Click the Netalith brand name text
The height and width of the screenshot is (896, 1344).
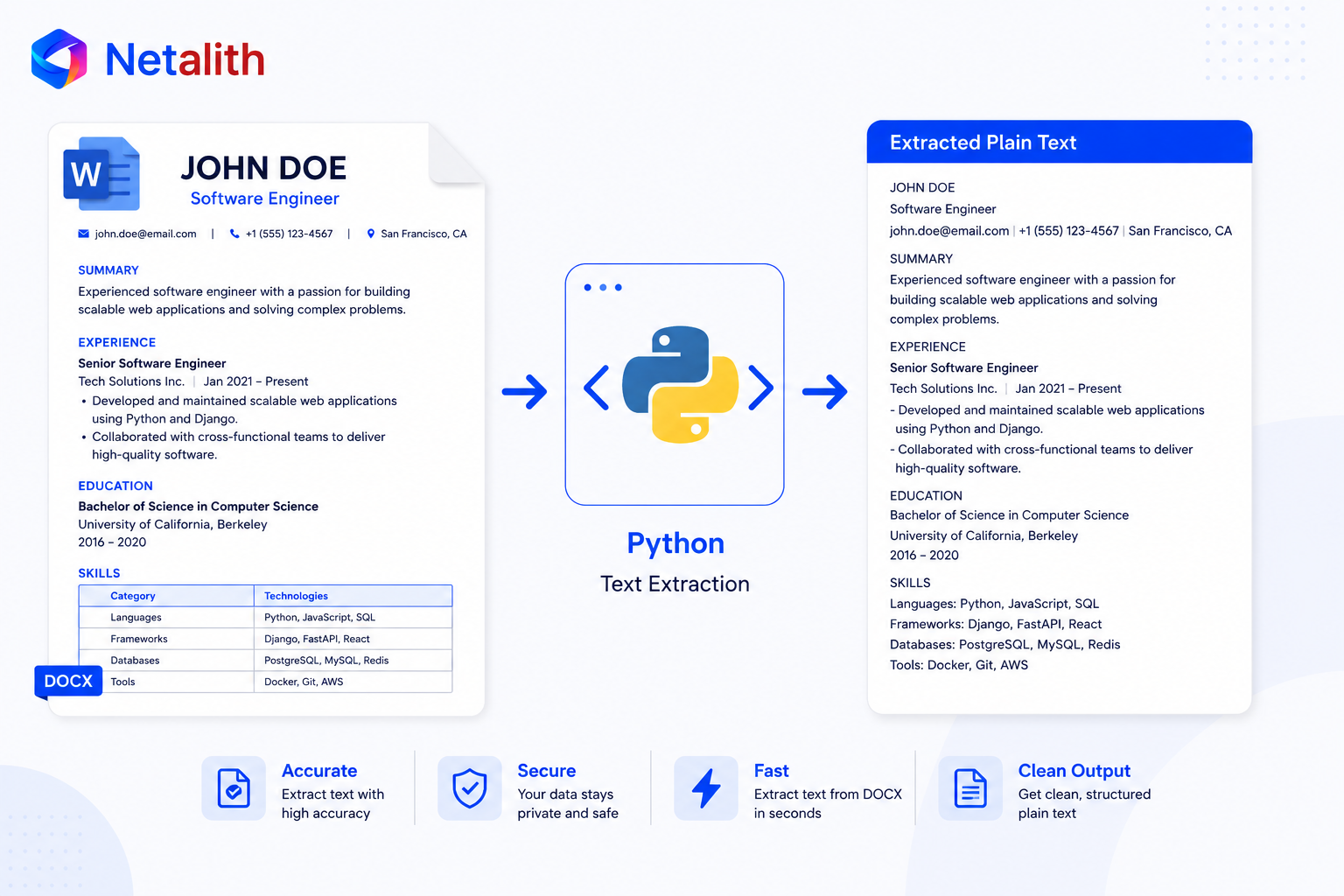coord(185,60)
